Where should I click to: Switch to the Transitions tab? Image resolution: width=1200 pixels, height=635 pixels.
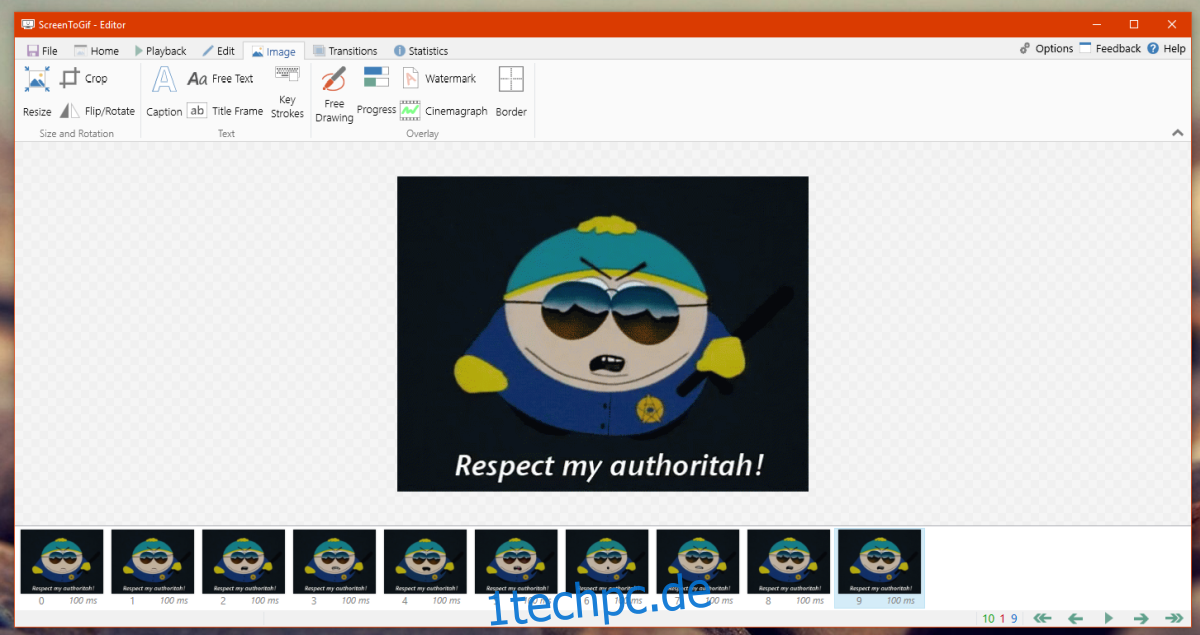345,51
